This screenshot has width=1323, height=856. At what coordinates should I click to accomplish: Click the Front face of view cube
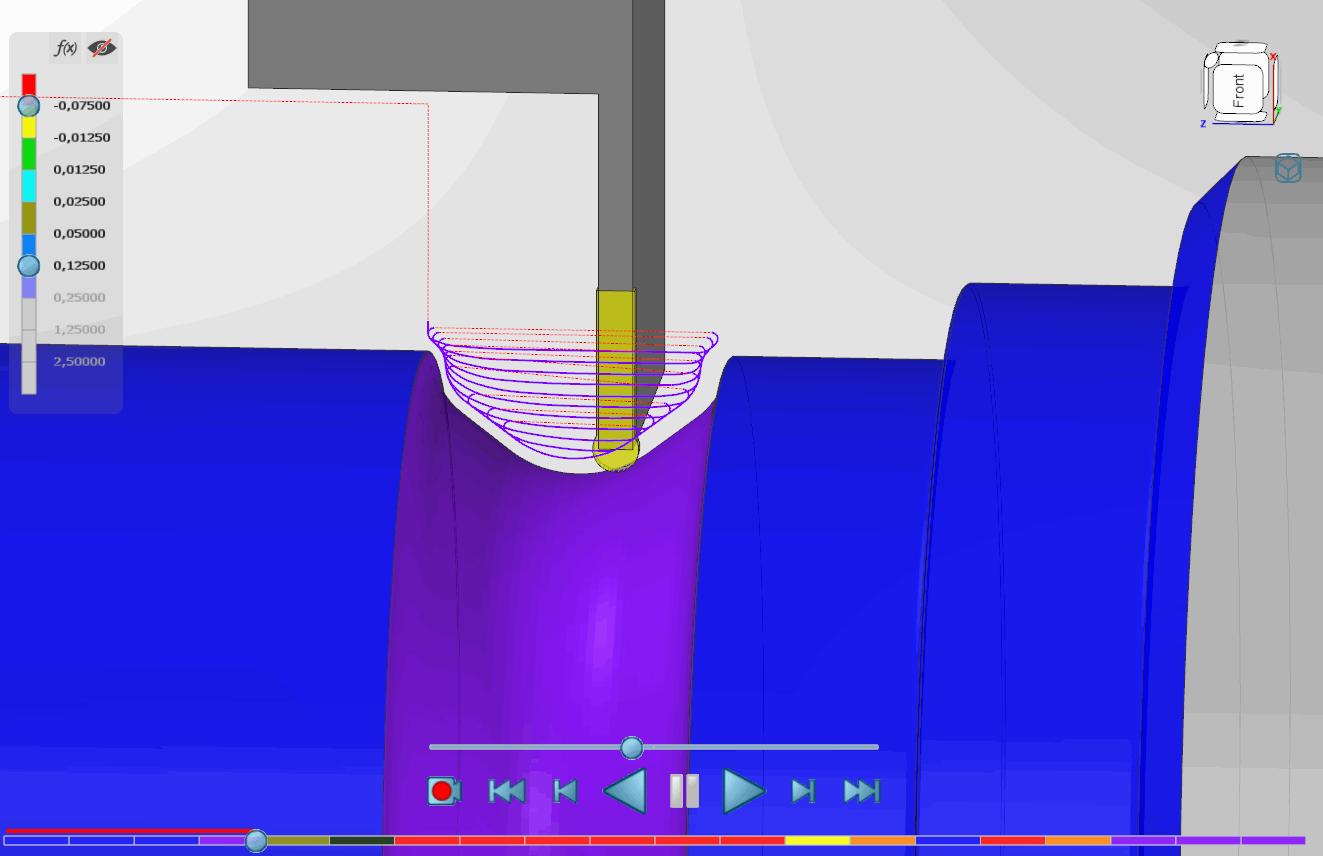tap(1239, 91)
